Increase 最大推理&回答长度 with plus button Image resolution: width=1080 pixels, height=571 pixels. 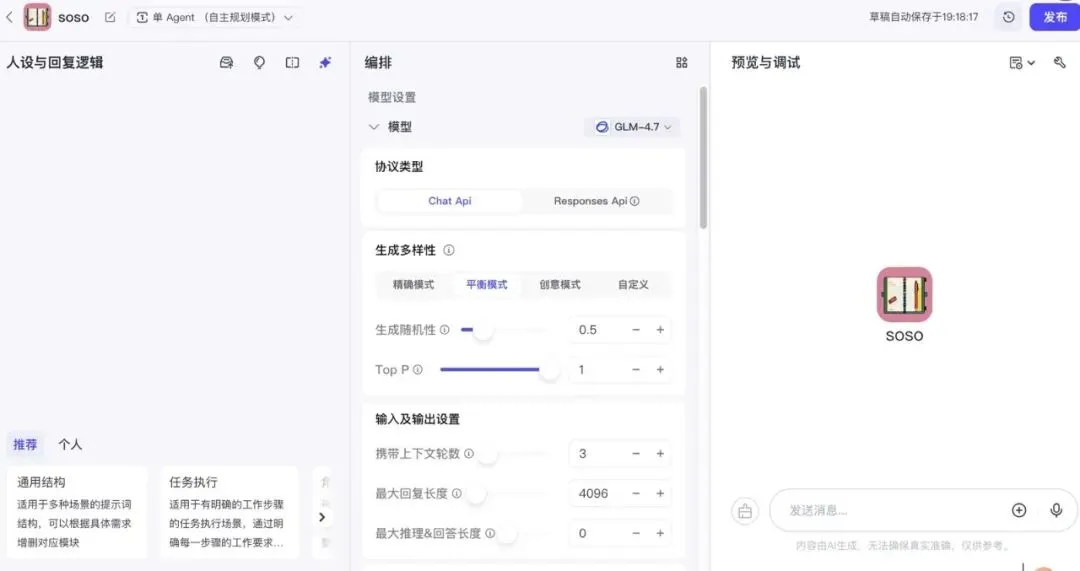point(660,534)
